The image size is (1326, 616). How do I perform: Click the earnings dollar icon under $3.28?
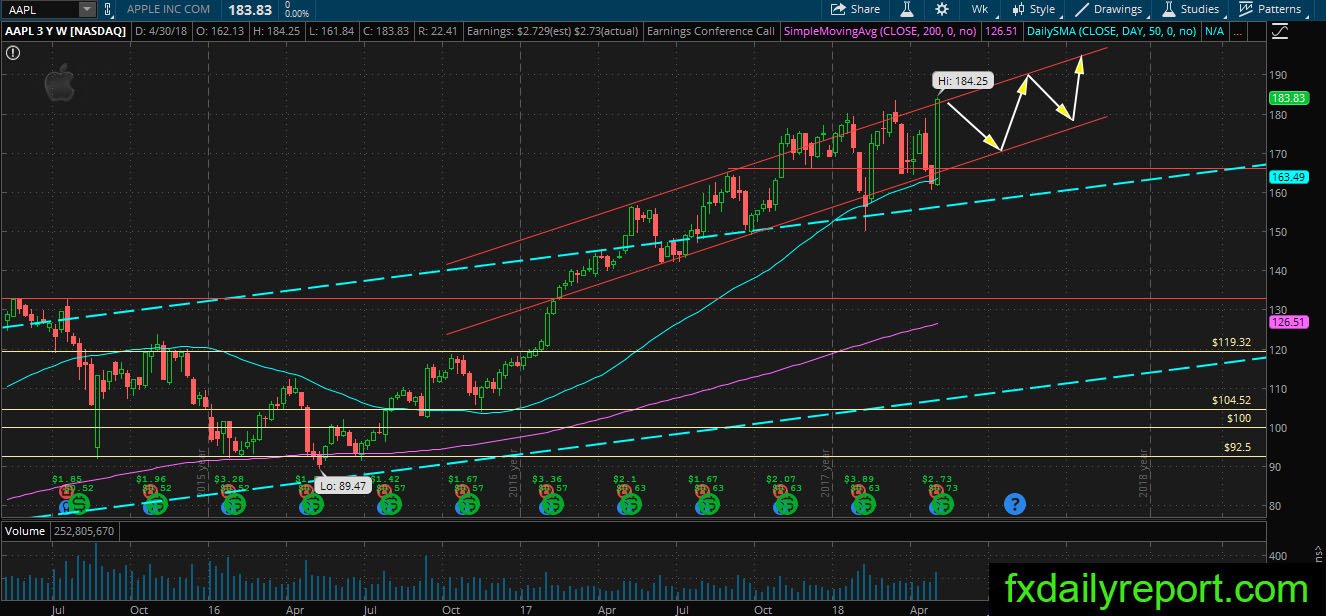(x=234, y=505)
